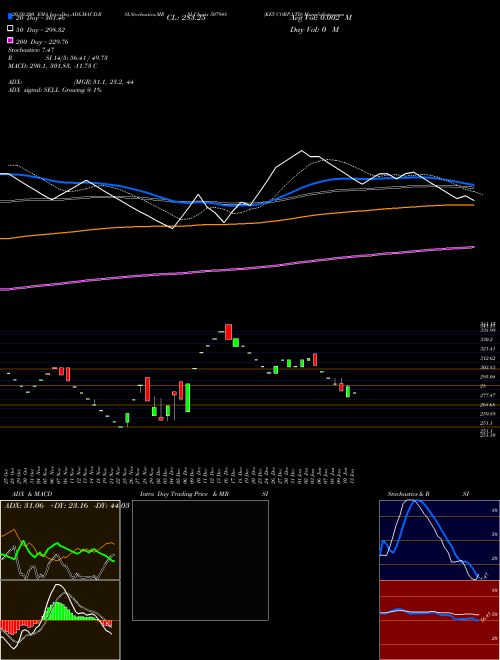Open the red RSI mini chart
This screenshot has height=660, width=500.
click(x=439, y=620)
